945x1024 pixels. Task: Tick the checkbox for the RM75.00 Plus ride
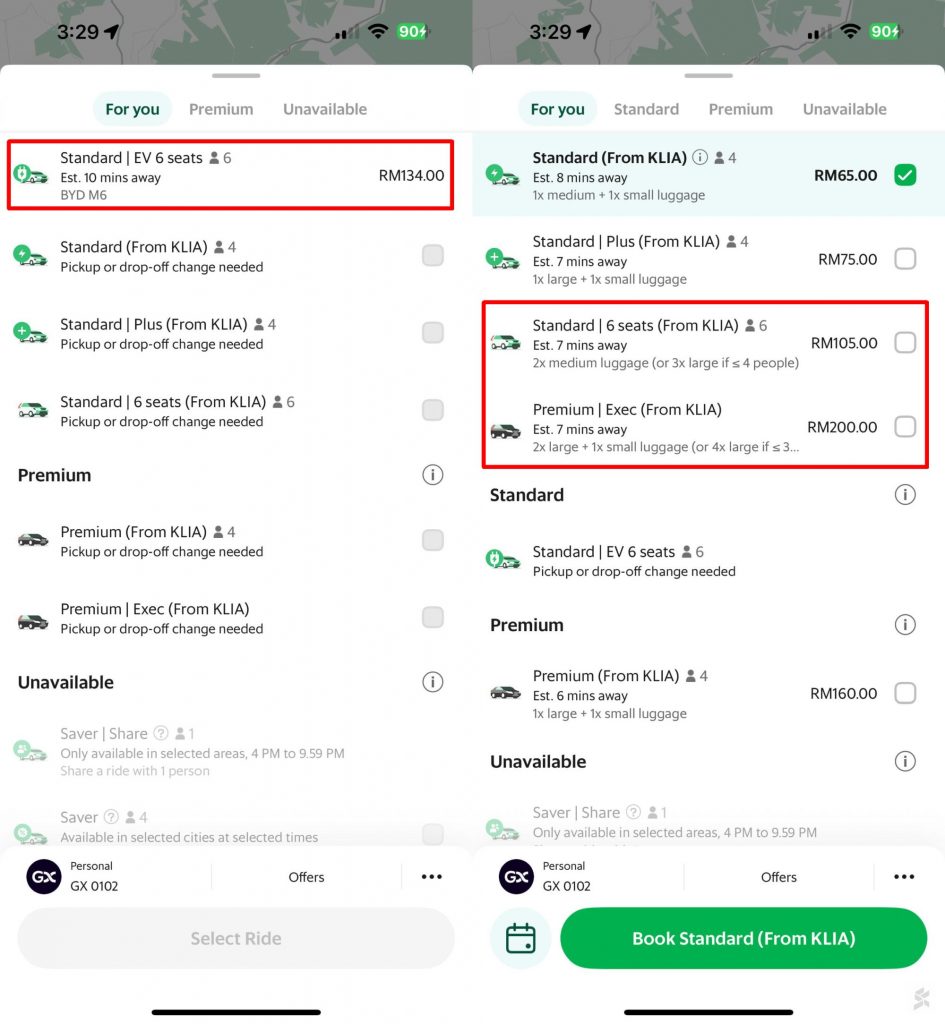pyautogui.click(x=905, y=259)
